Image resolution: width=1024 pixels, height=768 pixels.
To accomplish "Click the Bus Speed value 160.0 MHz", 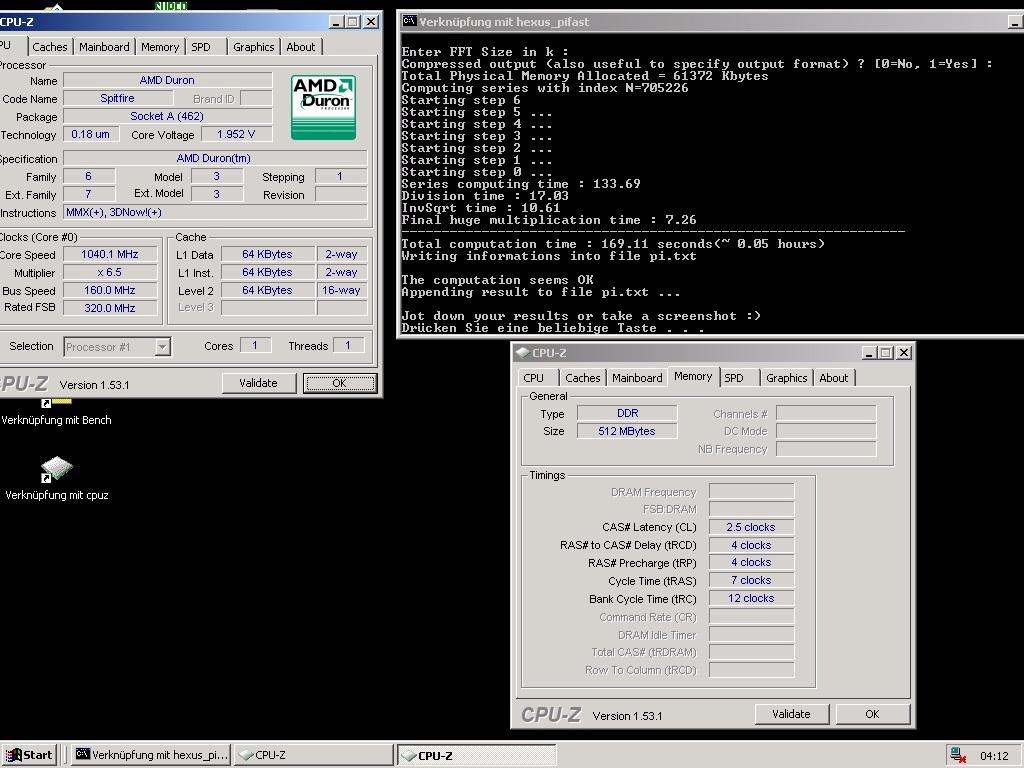I will tap(110, 291).
